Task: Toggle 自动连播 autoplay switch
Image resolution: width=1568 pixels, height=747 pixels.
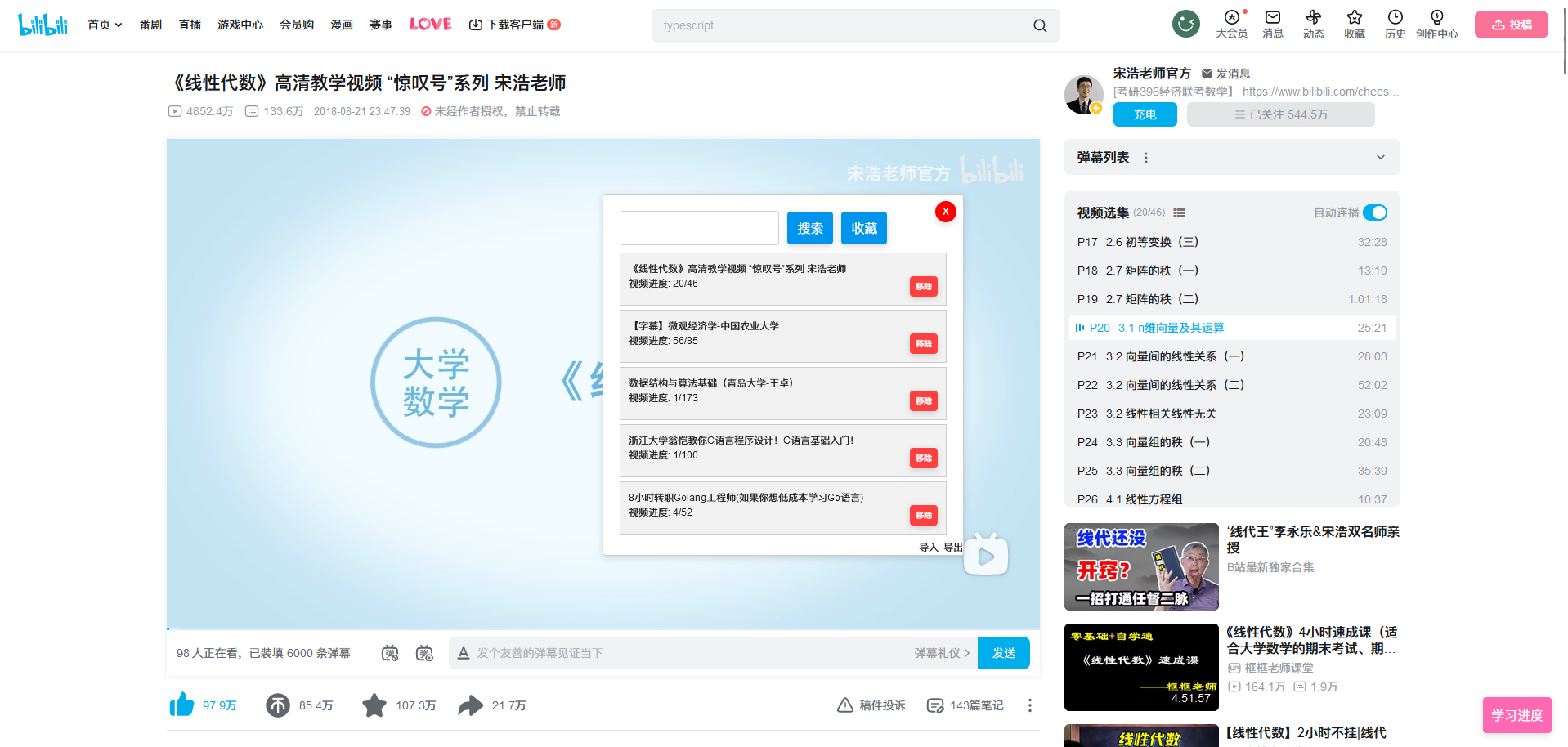Action: pyautogui.click(x=1375, y=212)
